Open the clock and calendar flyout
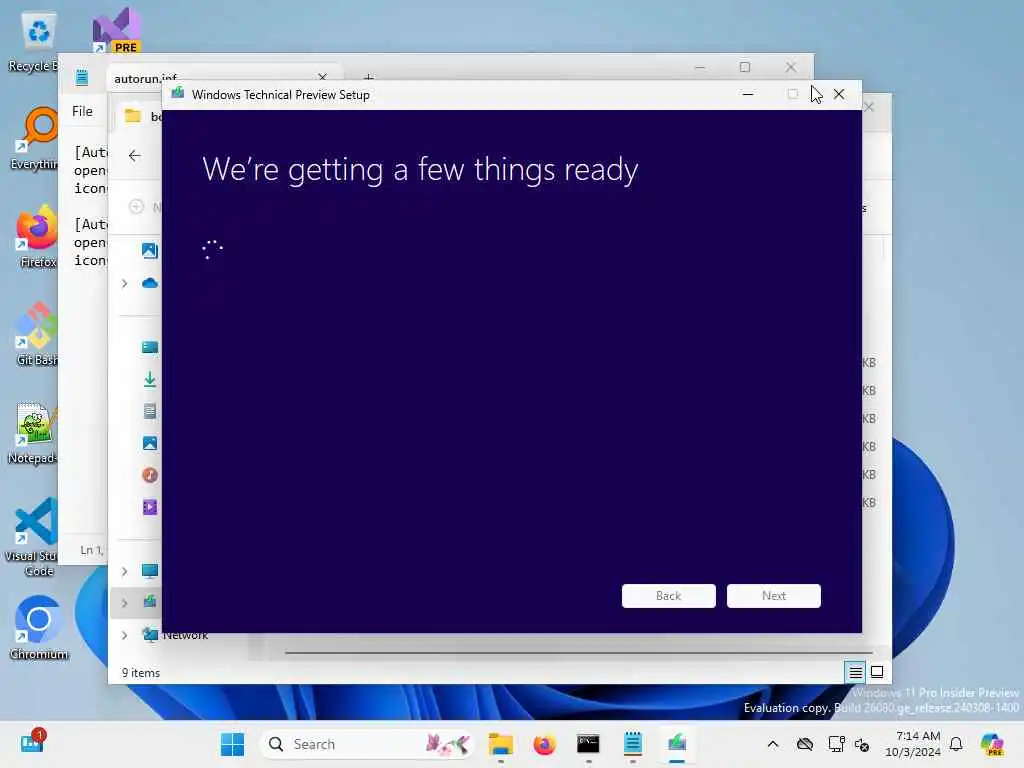1024x768 pixels. [x=912, y=744]
